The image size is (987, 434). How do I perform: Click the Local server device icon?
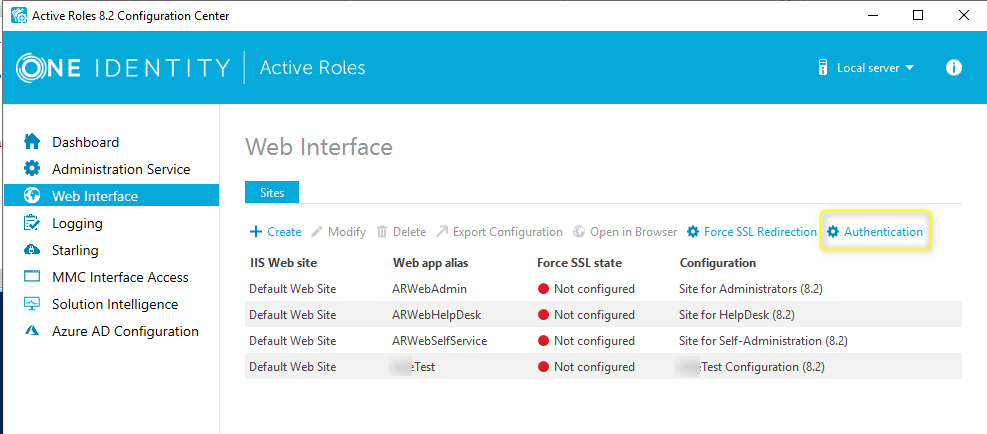coord(822,67)
